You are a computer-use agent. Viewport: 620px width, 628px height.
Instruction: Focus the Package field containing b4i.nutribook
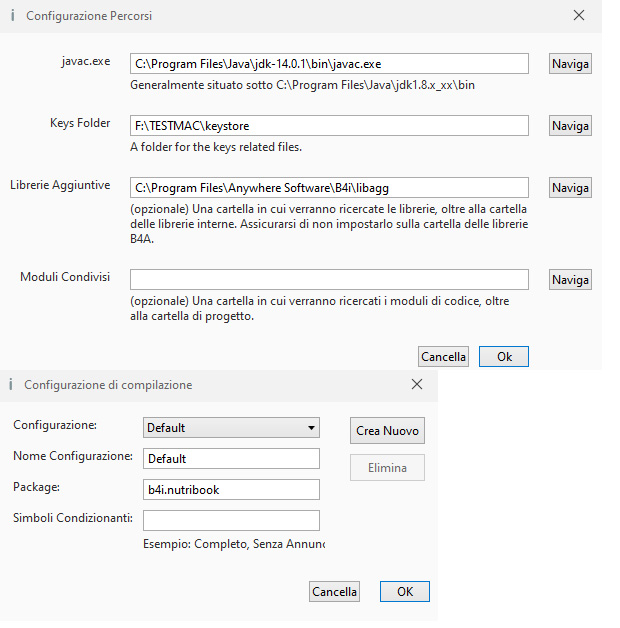(x=231, y=490)
